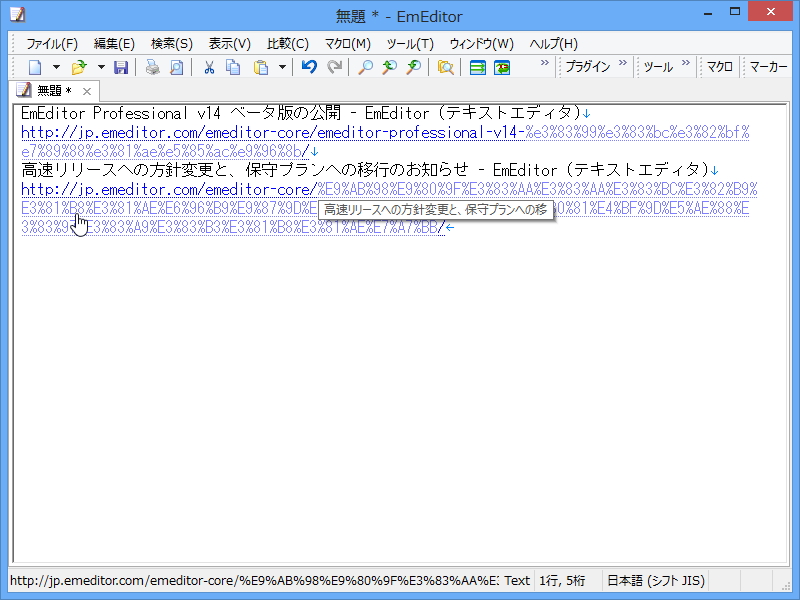The height and width of the screenshot is (600, 800).
Task: Open Find in Files icon
Action: point(445,67)
